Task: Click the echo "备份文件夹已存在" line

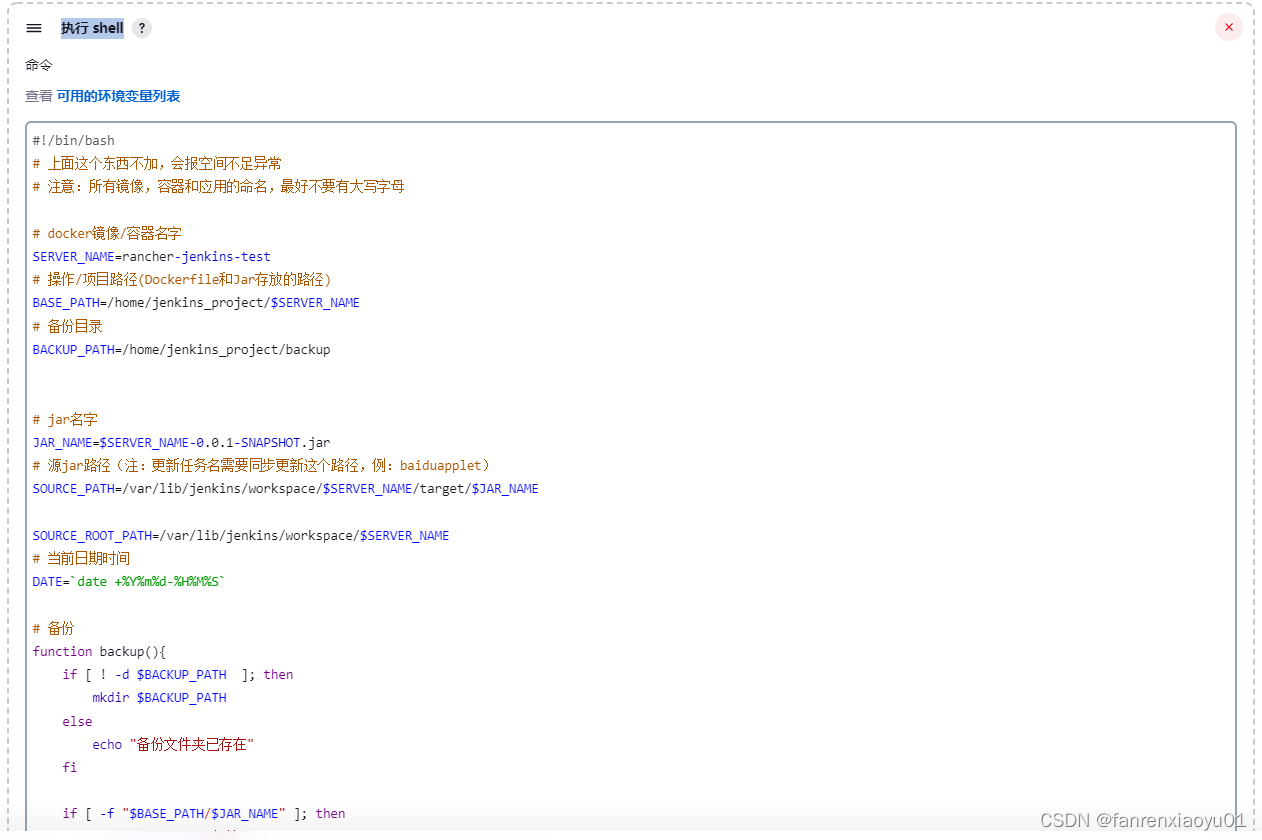Action: point(173,745)
